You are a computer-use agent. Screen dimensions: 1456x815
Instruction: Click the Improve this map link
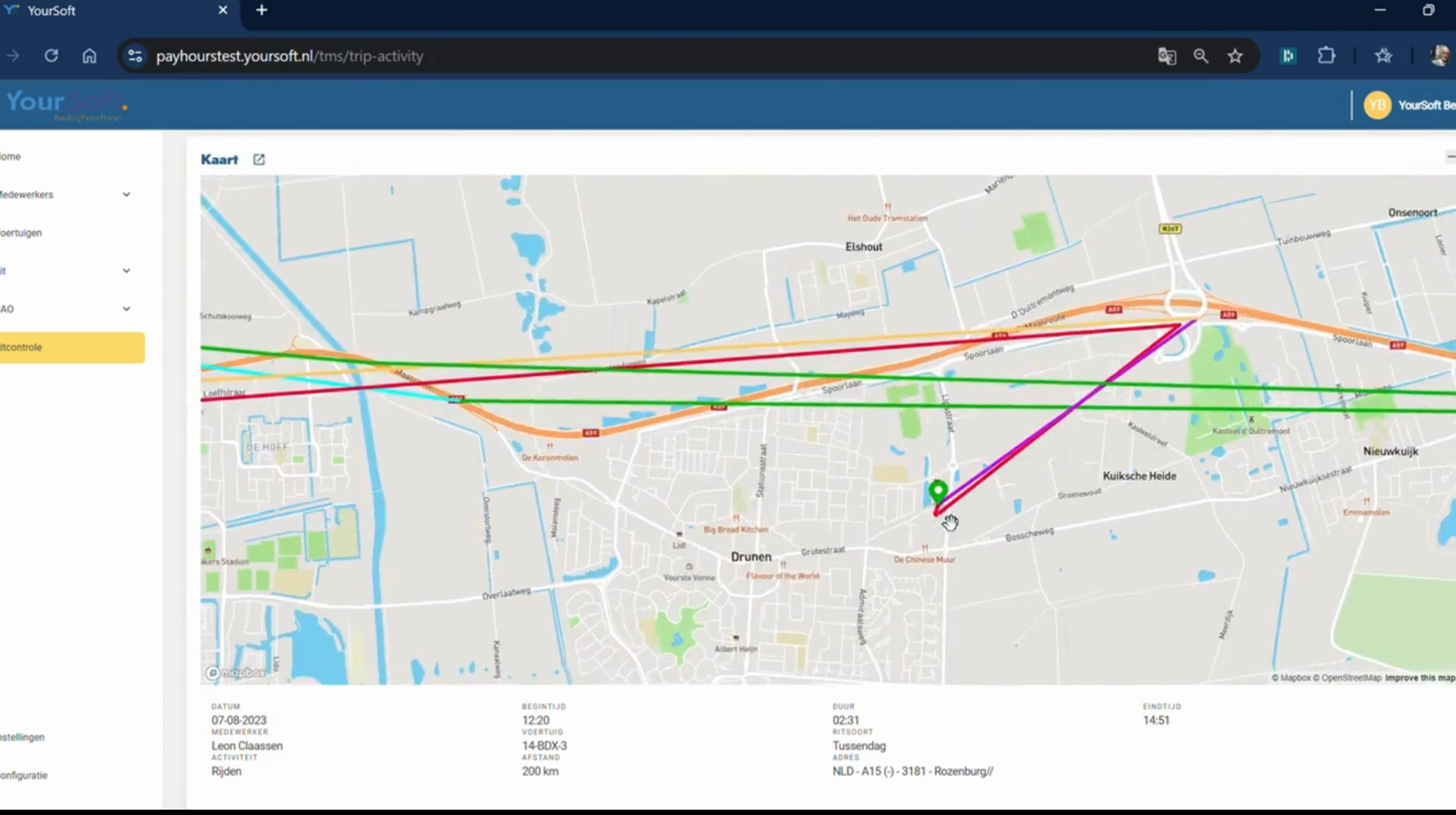[x=1420, y=677]
